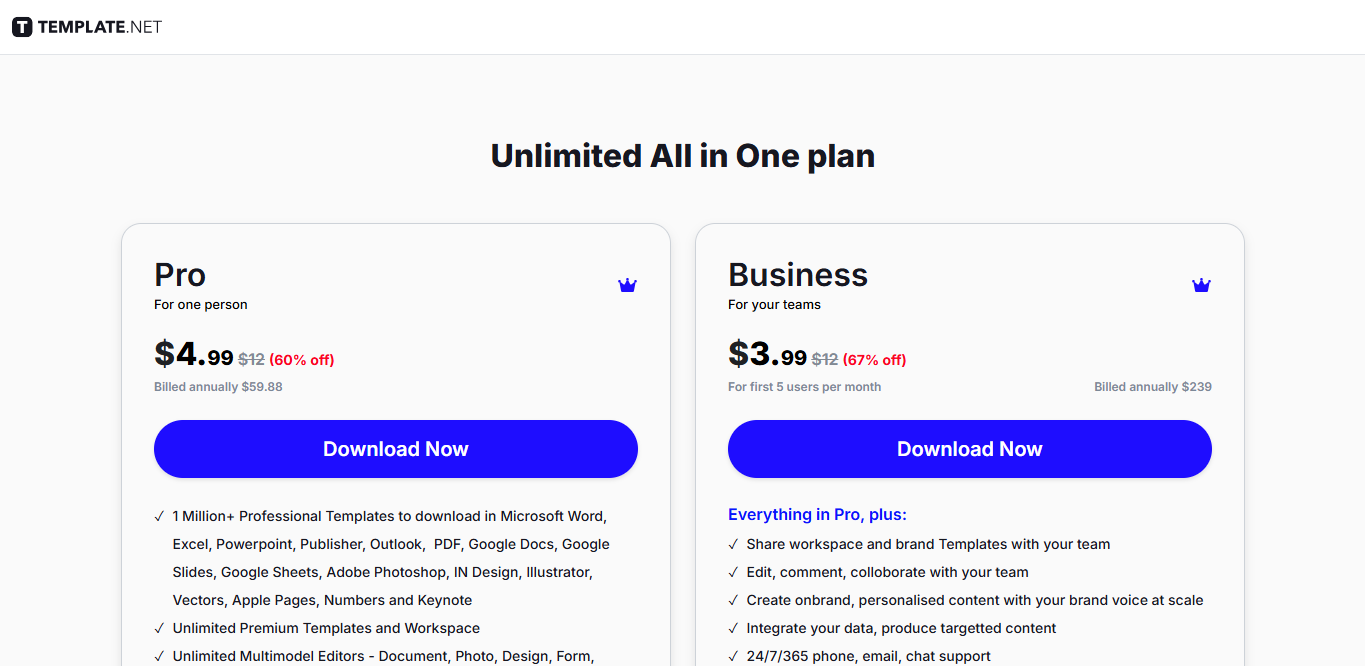
Task: Click the checkmark beside "Unlimited Multimodel Editors"
Action: coord(159,656)
